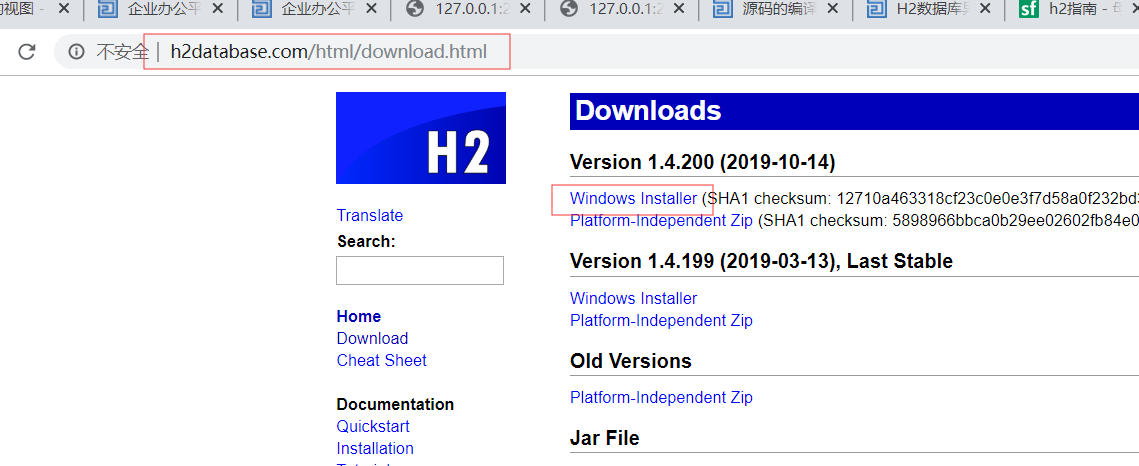Open the Download sidebar link

click(x=372, y=338)
